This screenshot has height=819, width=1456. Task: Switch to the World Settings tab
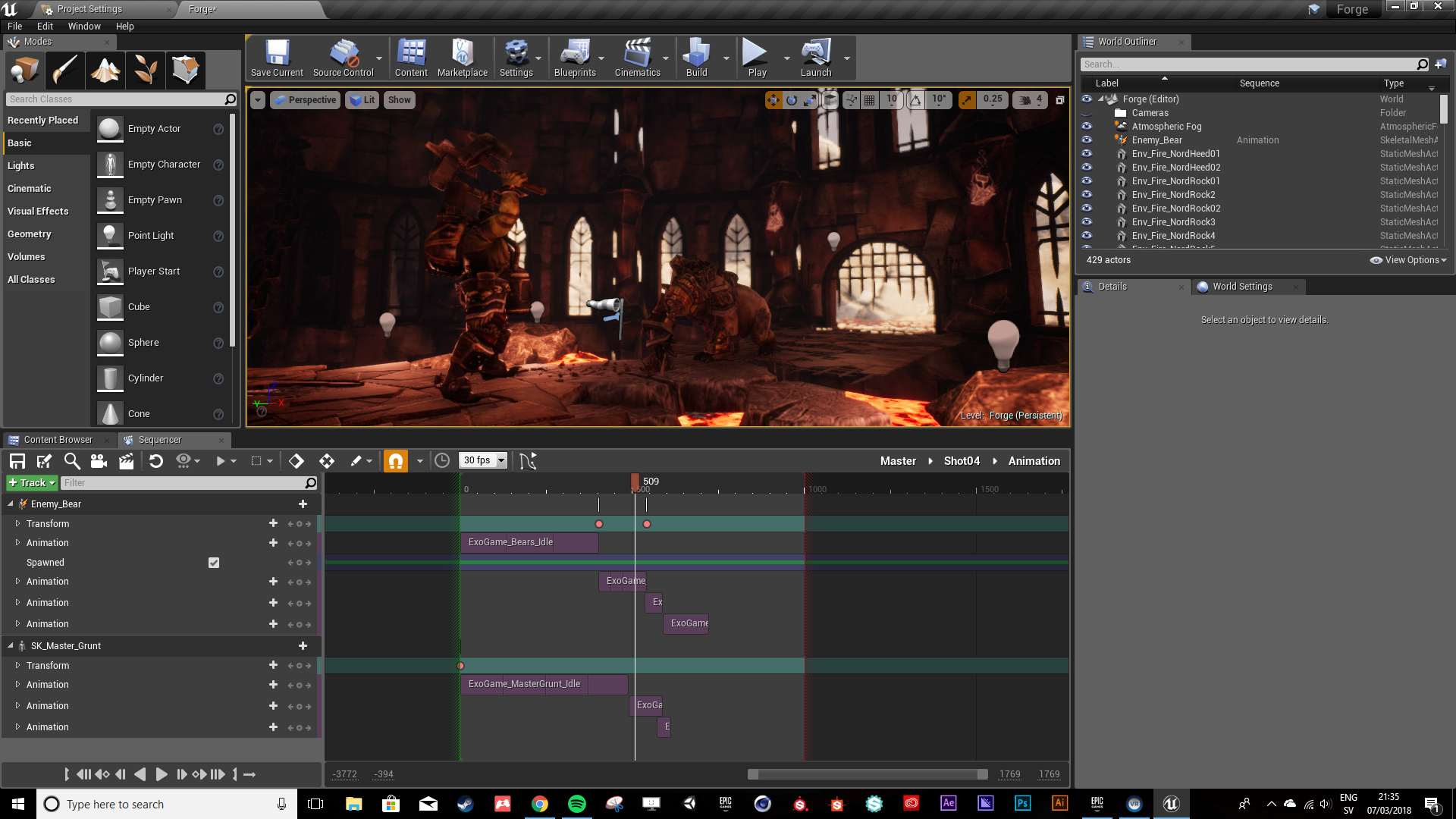[1242, 287]
